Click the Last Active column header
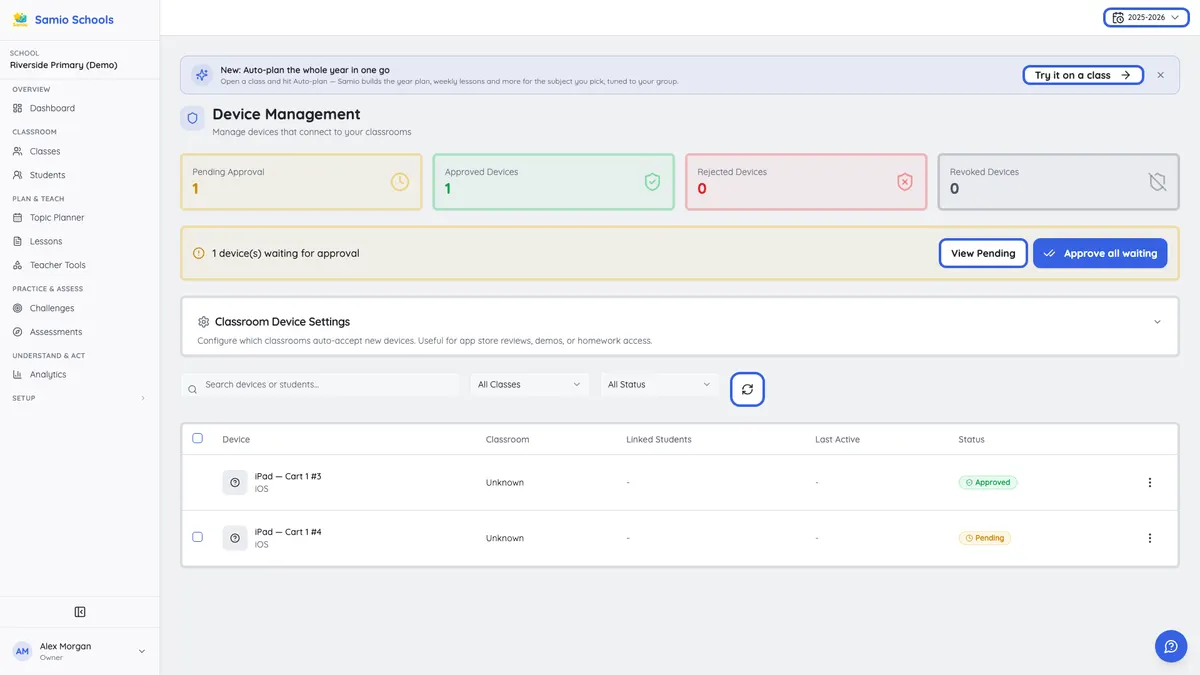Viewport: 1200px width, 675px height. 837,439
